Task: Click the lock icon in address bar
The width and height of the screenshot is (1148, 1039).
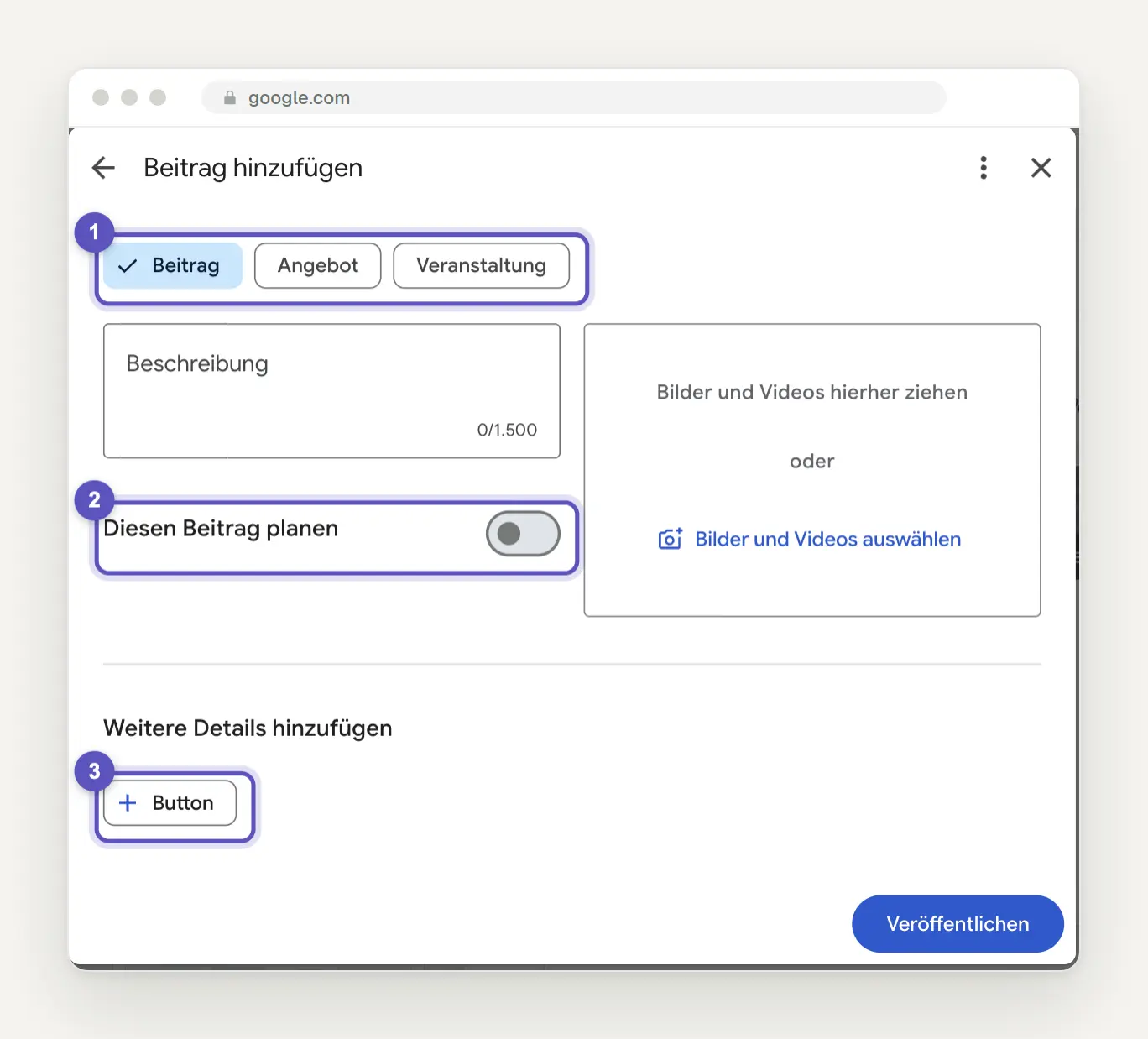Action: coord(230,98)
